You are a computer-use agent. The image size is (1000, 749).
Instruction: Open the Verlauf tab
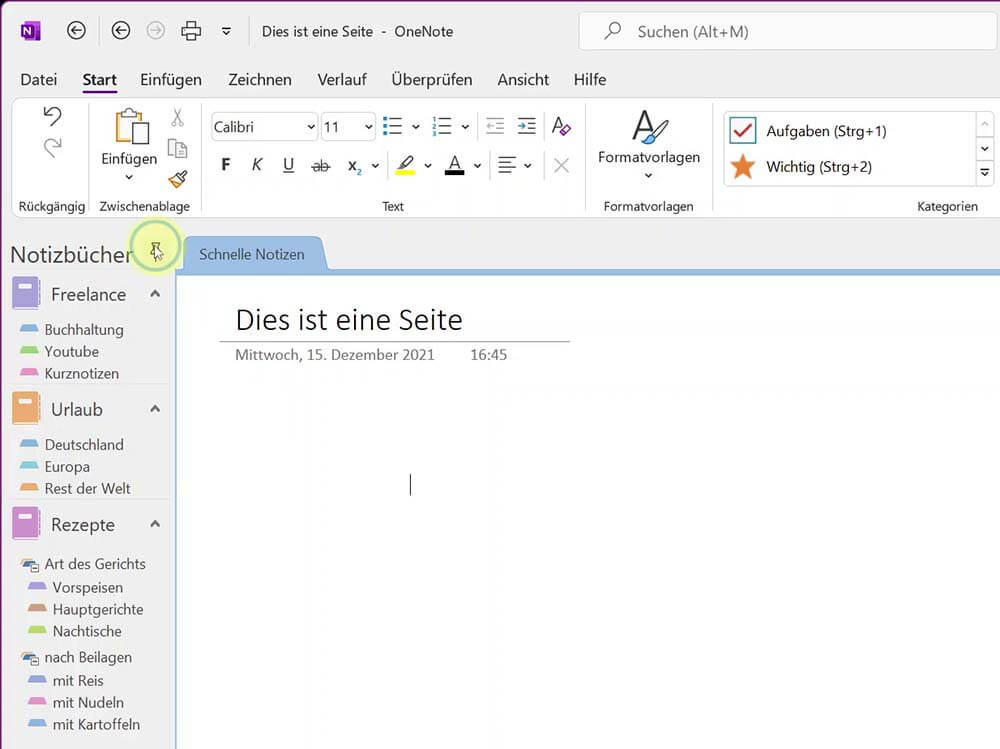pos(342,80)
